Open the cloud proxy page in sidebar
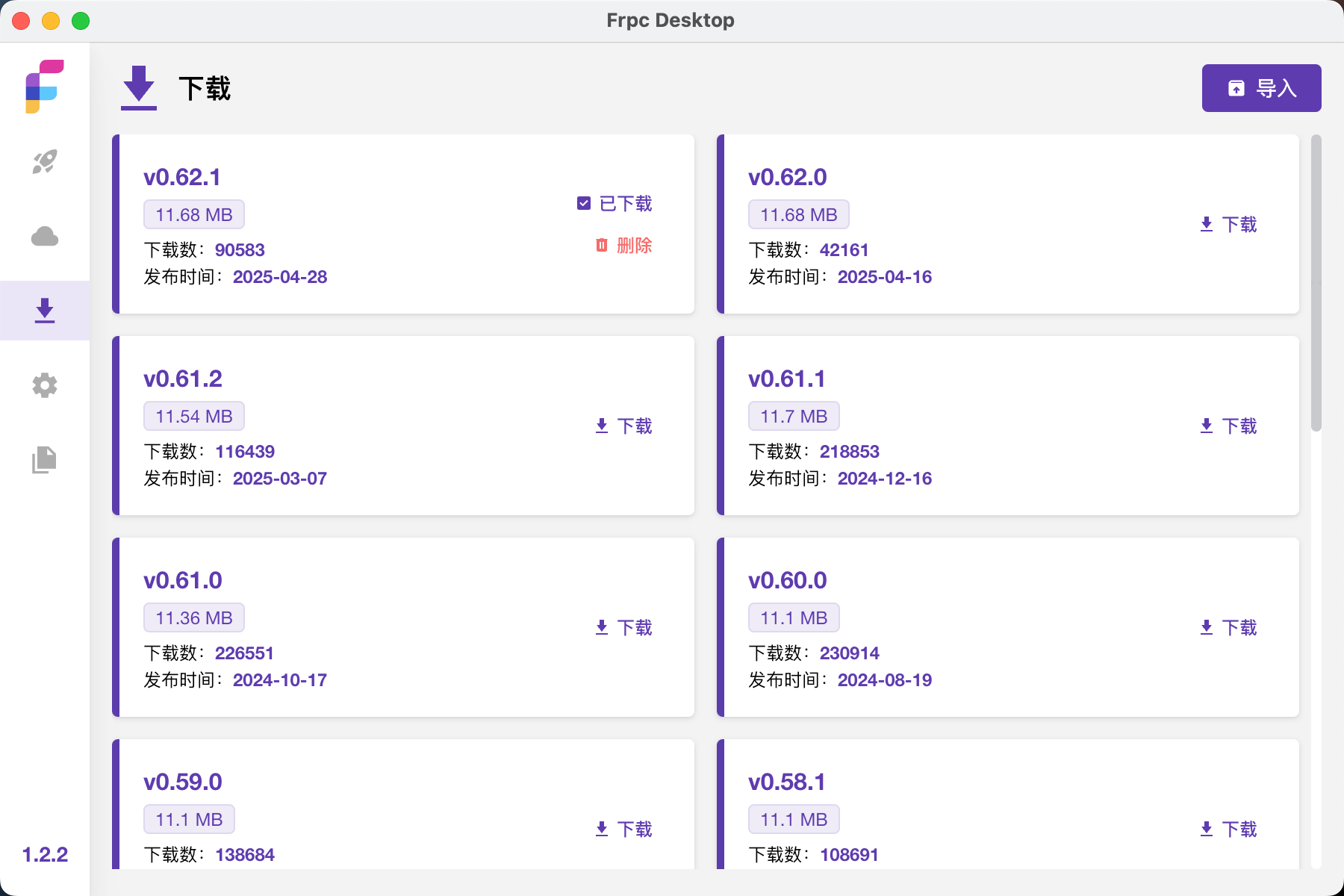1344x896 pixels. coord(45,237)
